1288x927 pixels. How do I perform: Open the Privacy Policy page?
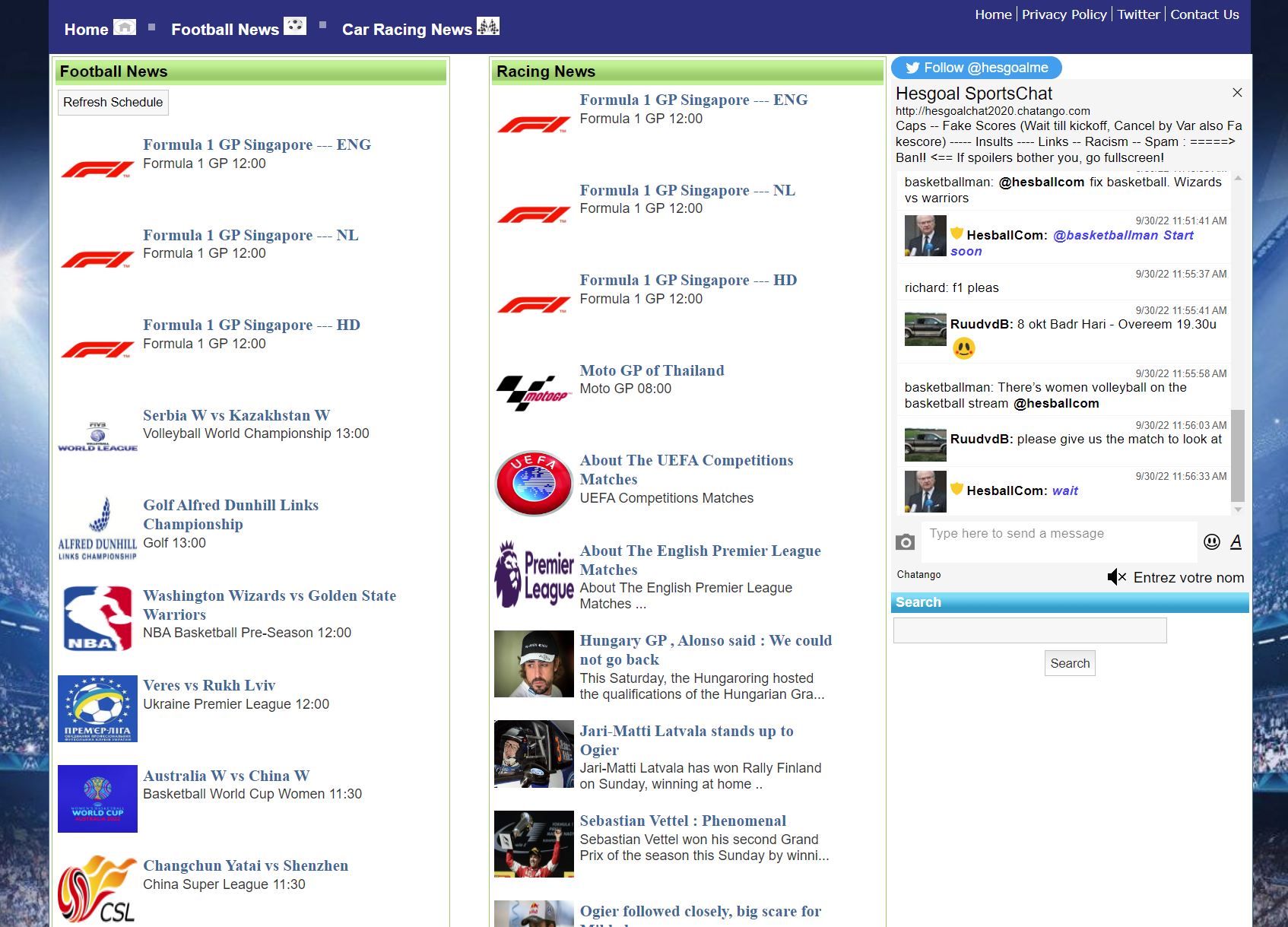click(x=1064, y=14)
